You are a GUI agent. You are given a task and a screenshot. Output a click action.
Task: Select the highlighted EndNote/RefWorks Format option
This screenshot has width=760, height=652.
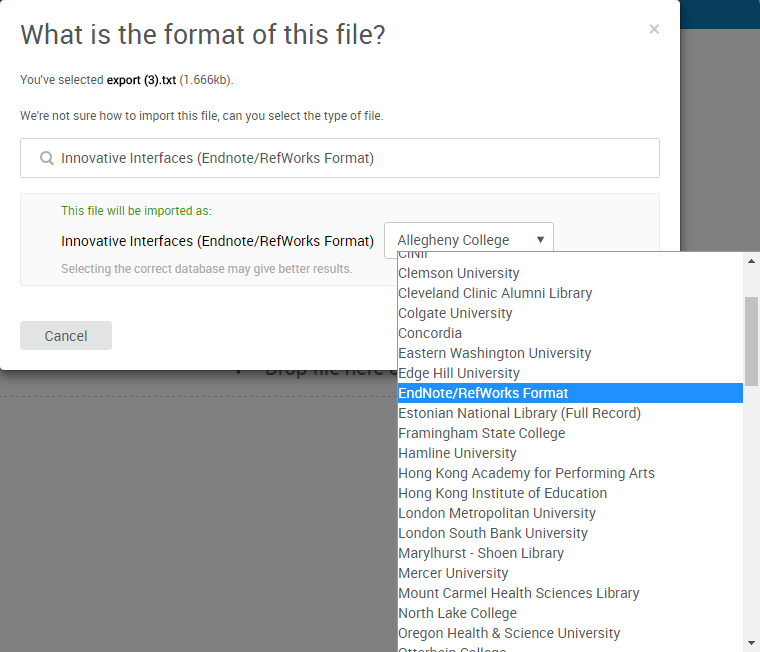click(570, 393)
